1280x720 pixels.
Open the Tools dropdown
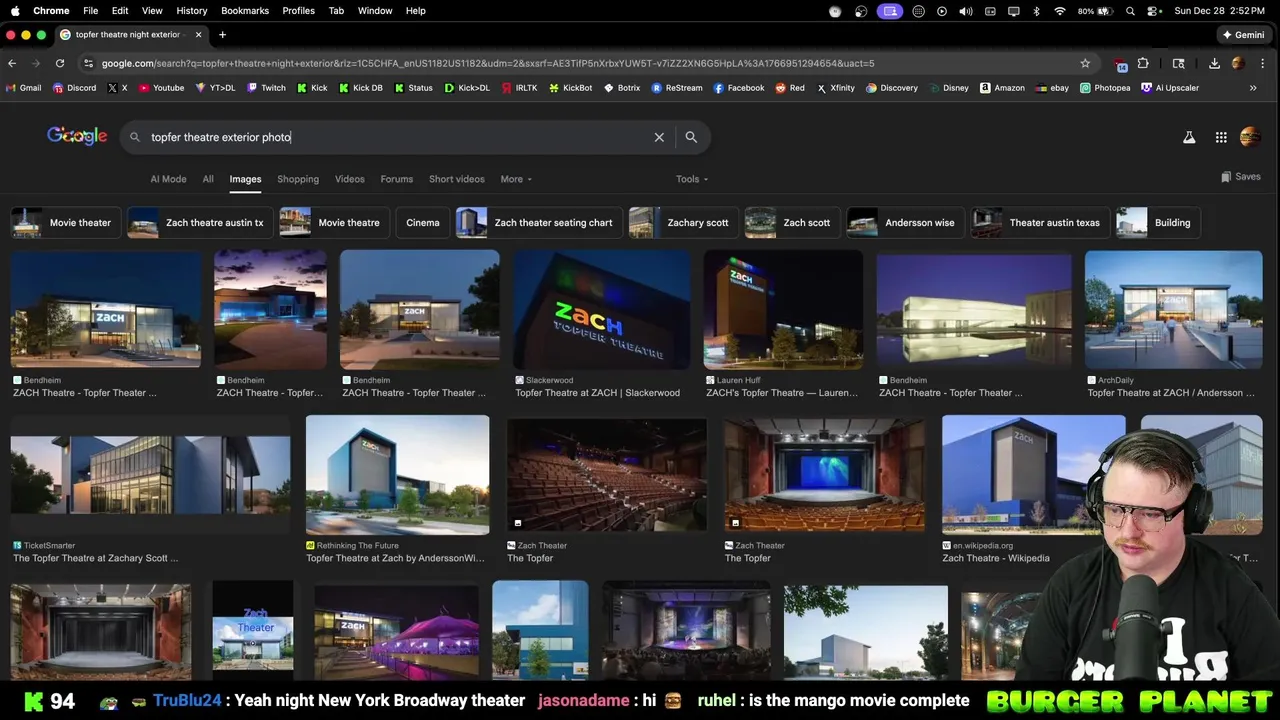(692, 179)
